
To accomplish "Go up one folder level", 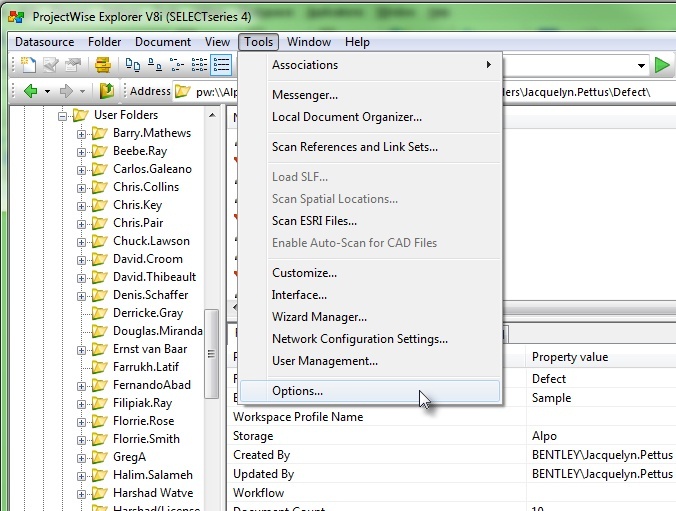I will (x=106, y=91).
